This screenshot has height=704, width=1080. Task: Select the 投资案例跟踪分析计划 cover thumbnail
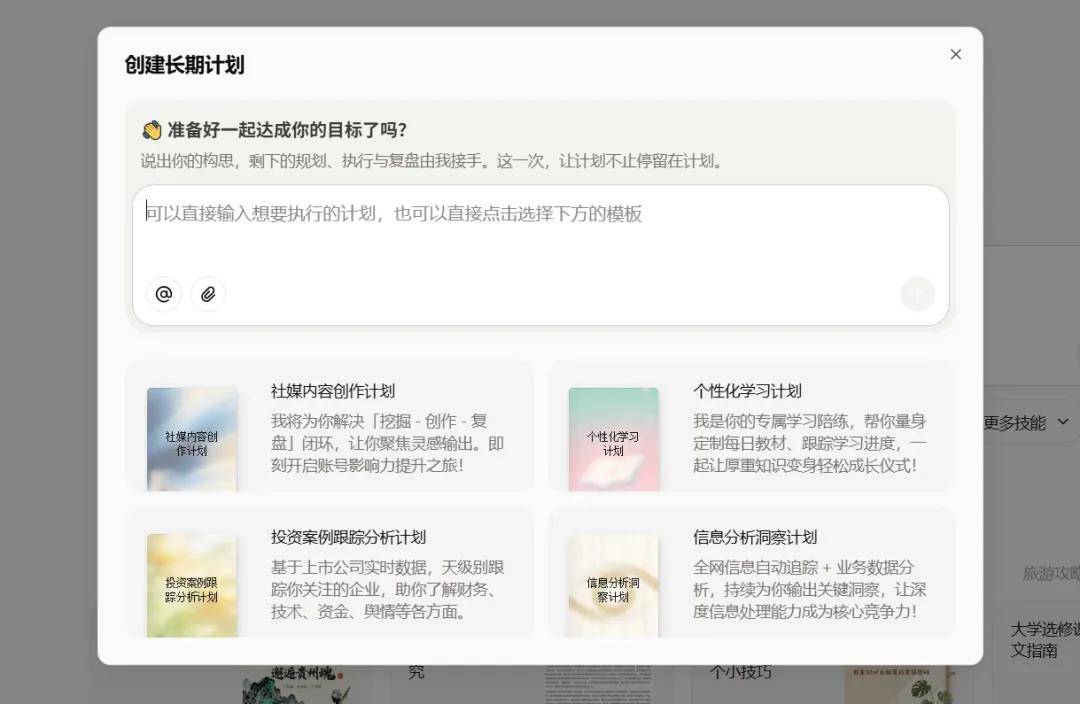coord(192,585)
